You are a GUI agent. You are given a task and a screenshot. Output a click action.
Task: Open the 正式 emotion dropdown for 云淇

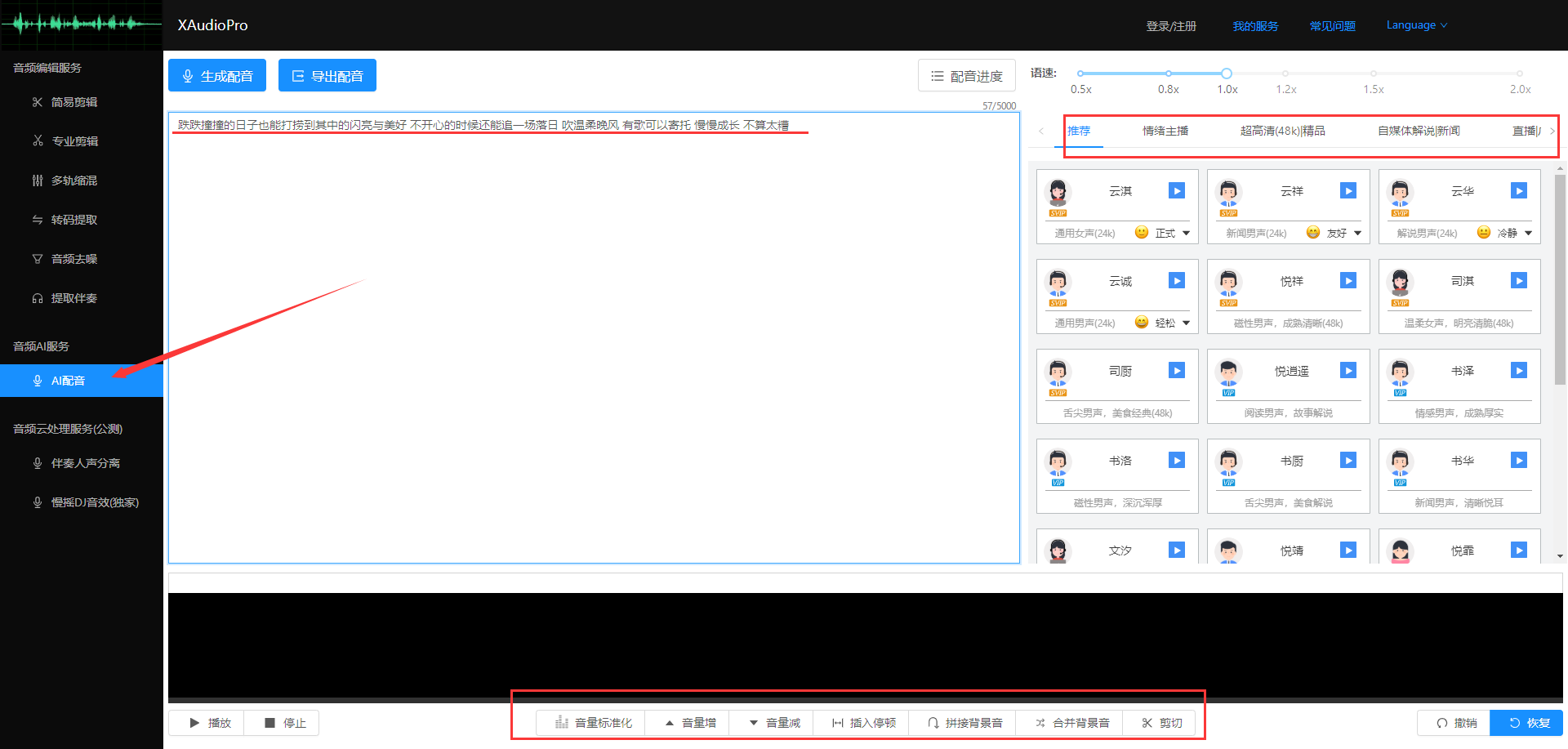click(1168, 233)
